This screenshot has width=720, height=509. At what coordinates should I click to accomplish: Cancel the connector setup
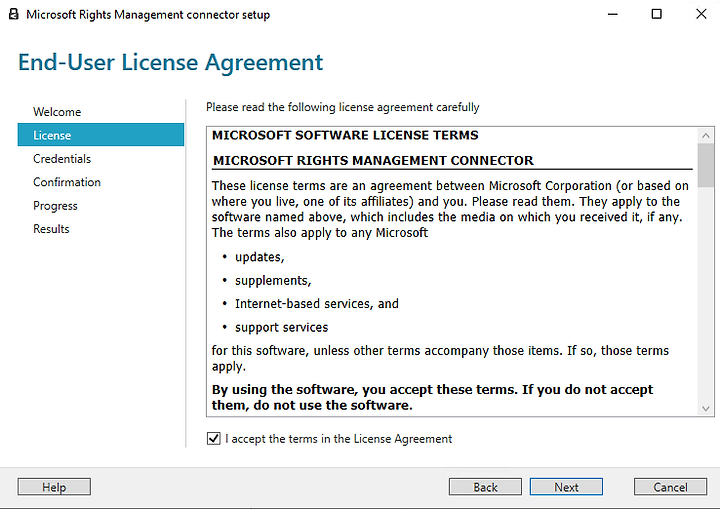[670, 487]
